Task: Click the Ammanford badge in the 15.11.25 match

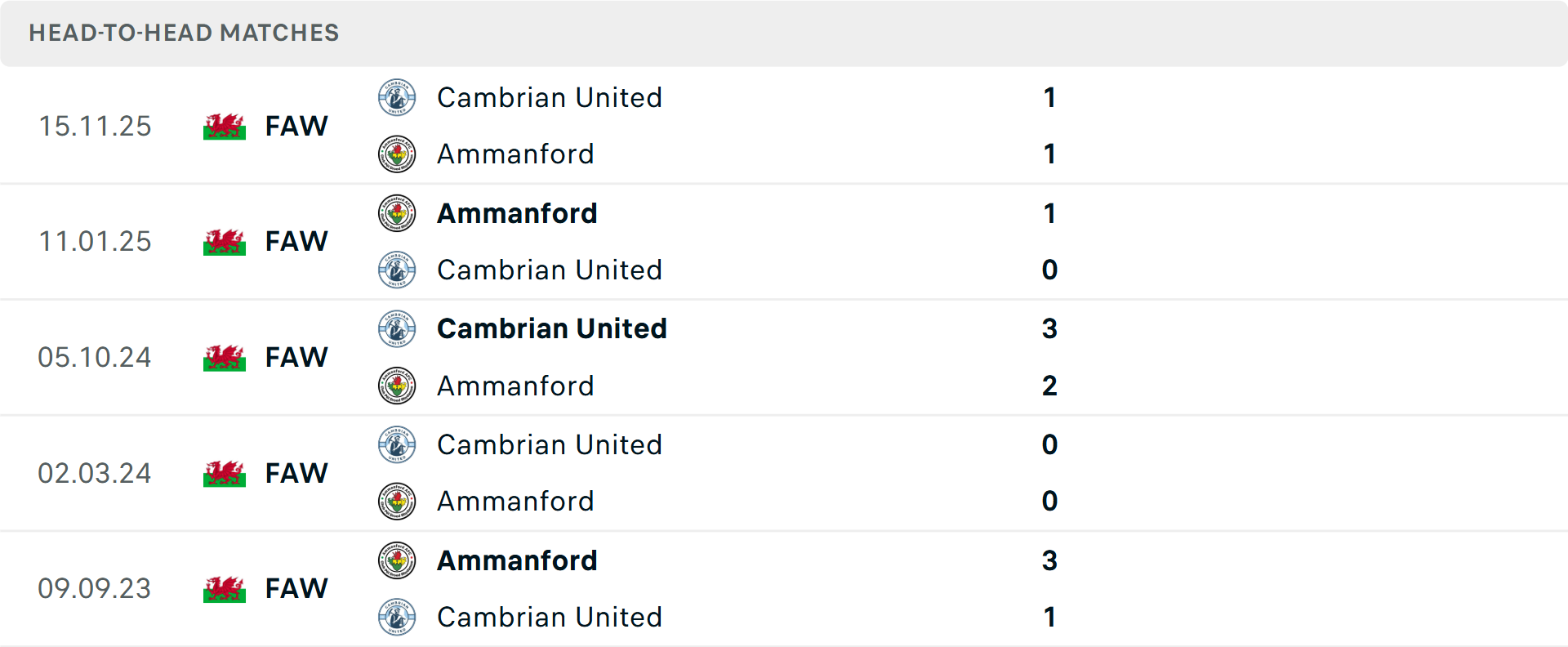Action: click(398, 154)
